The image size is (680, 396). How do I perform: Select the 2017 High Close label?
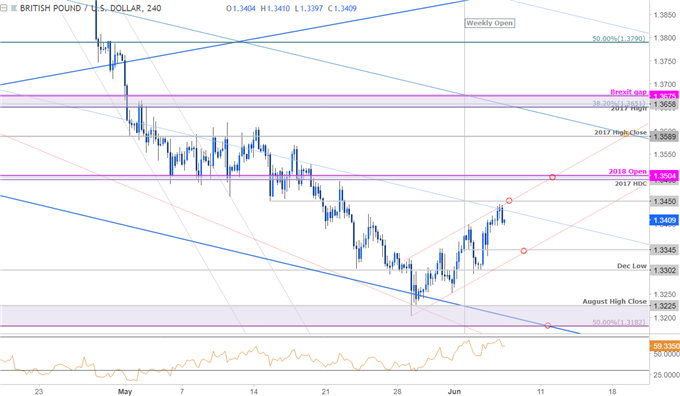(x=620, y=132)
